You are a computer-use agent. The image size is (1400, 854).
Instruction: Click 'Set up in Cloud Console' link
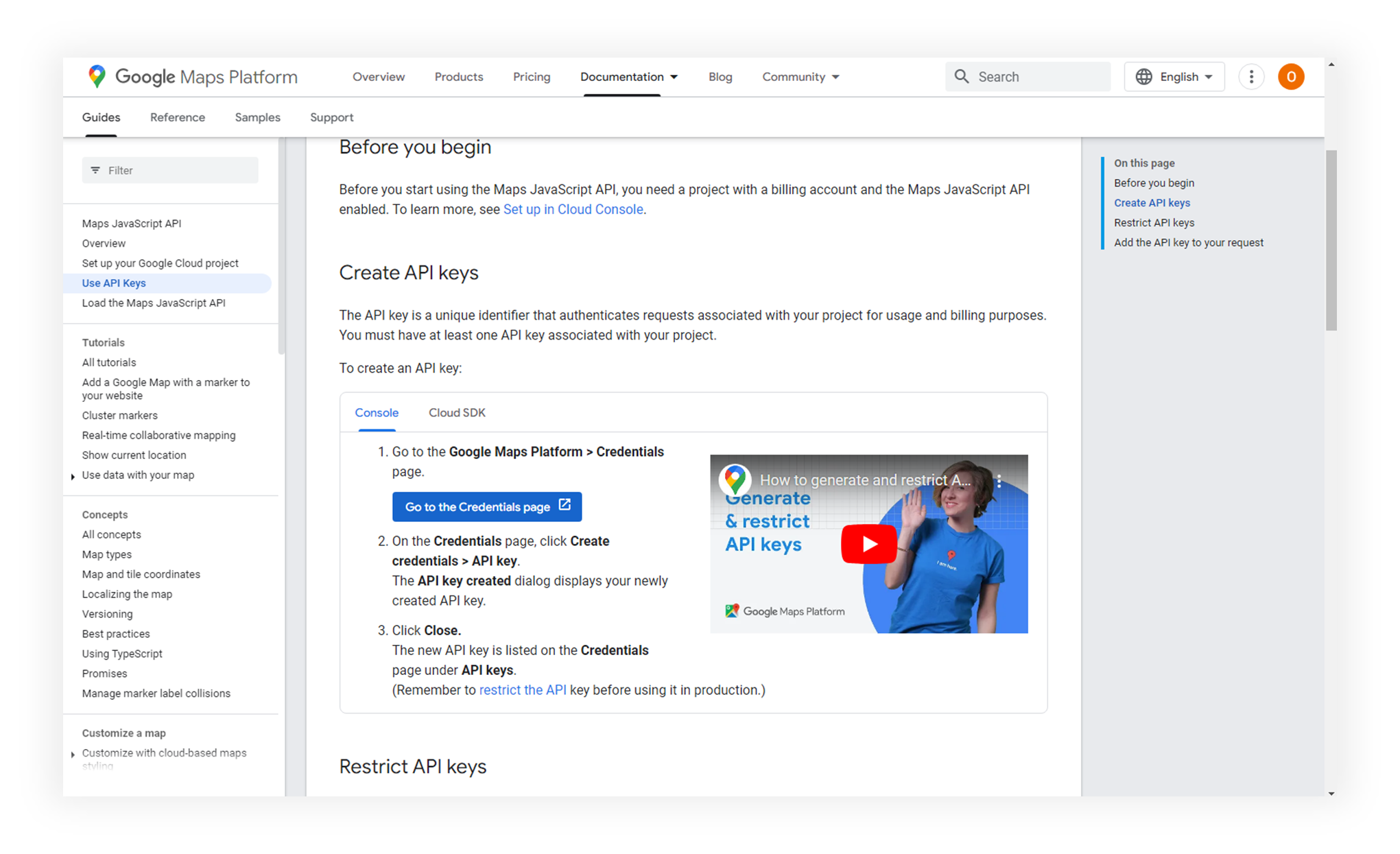point(573,209)
